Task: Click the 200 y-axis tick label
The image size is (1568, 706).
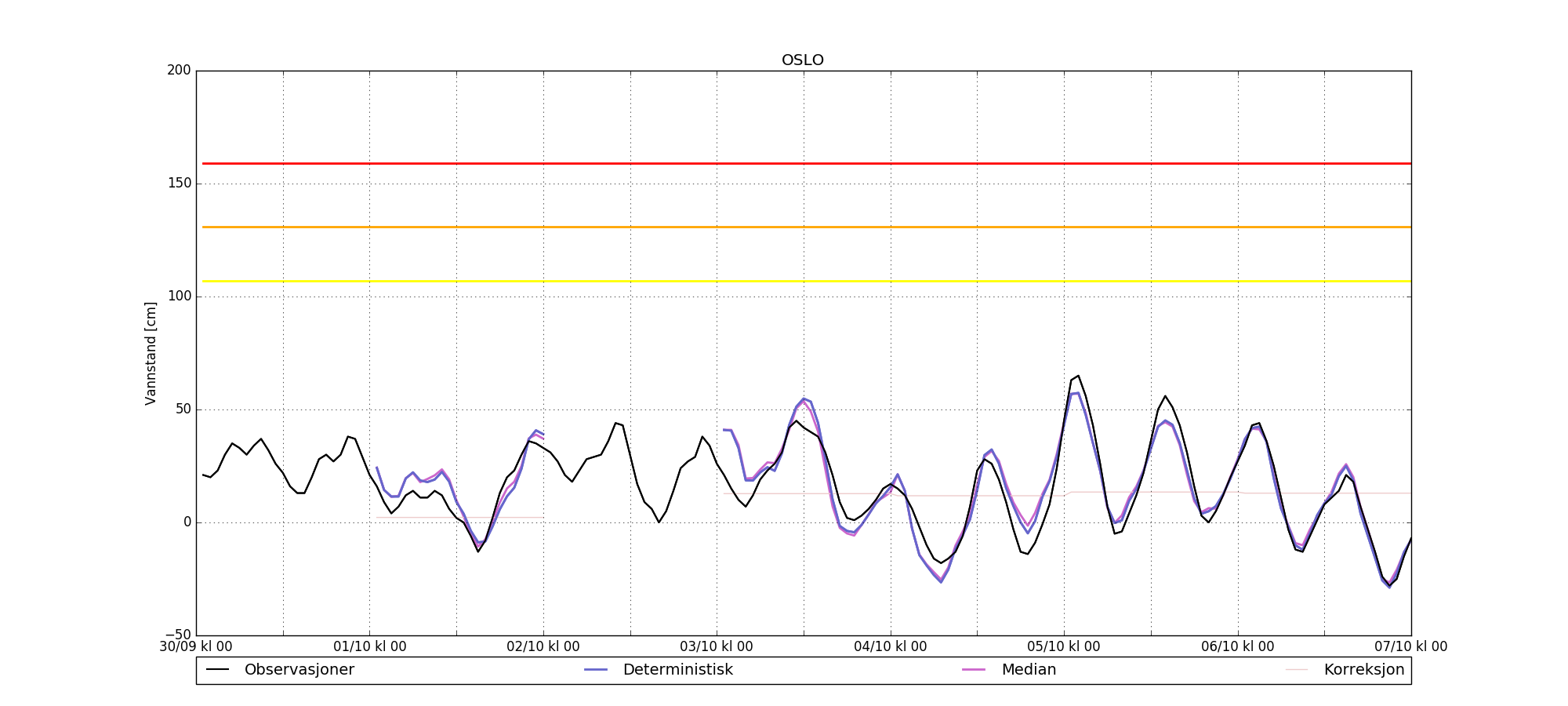Action: coord(179,71)
